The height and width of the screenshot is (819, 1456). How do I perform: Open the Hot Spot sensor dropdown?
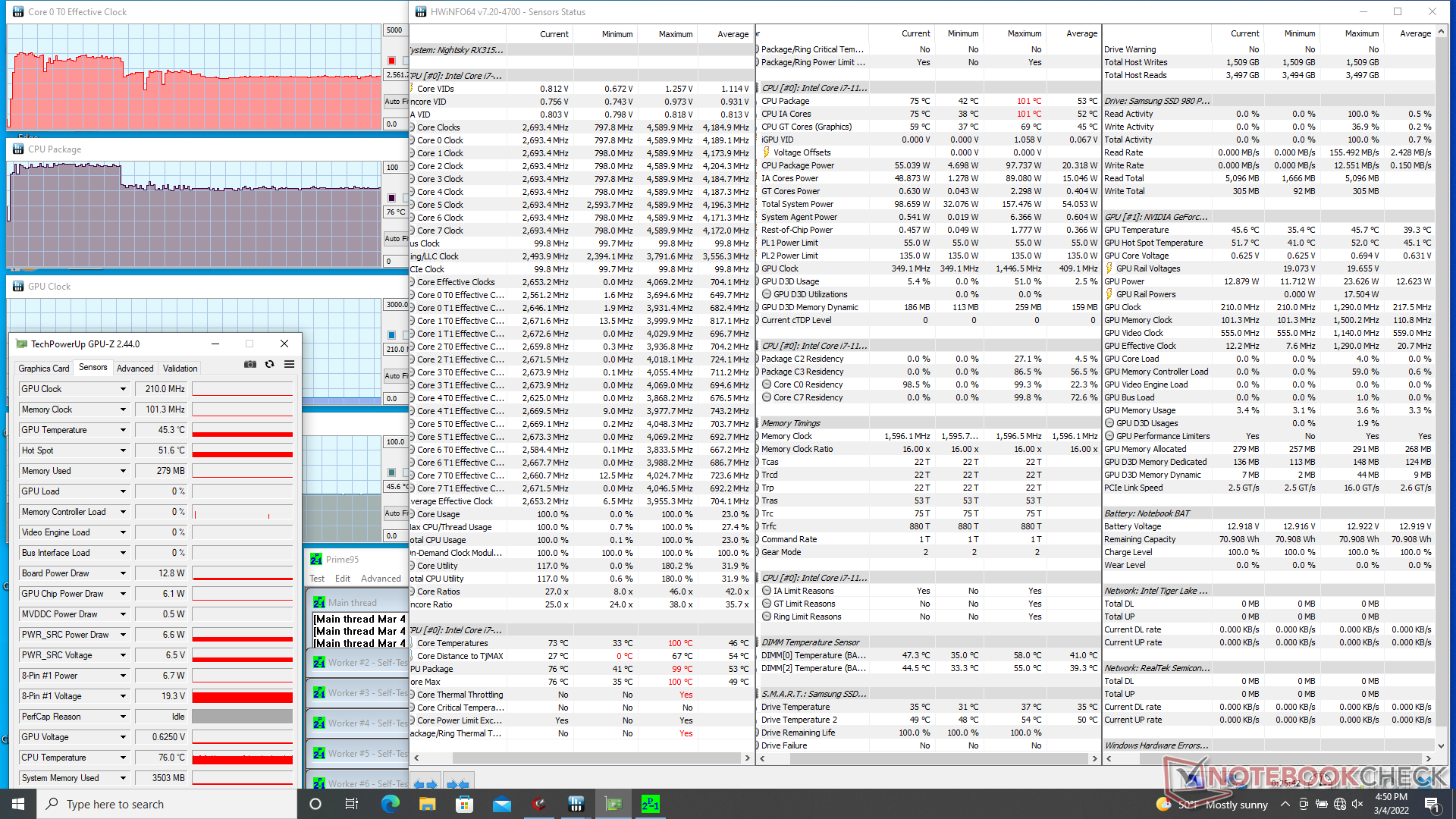[123, 450]
